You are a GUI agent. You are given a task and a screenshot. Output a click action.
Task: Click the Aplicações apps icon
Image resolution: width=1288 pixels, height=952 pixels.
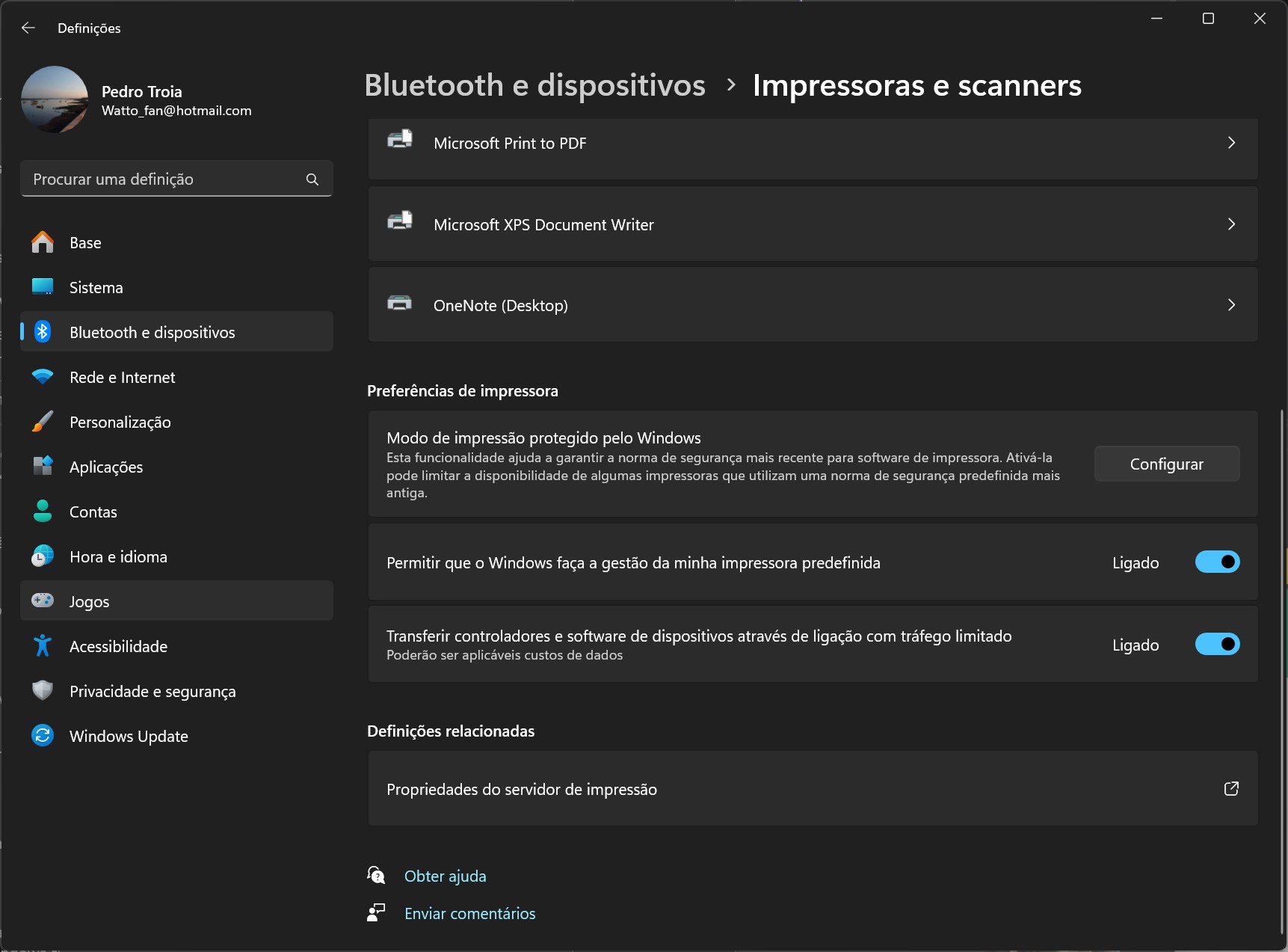[x=43, y=467]
